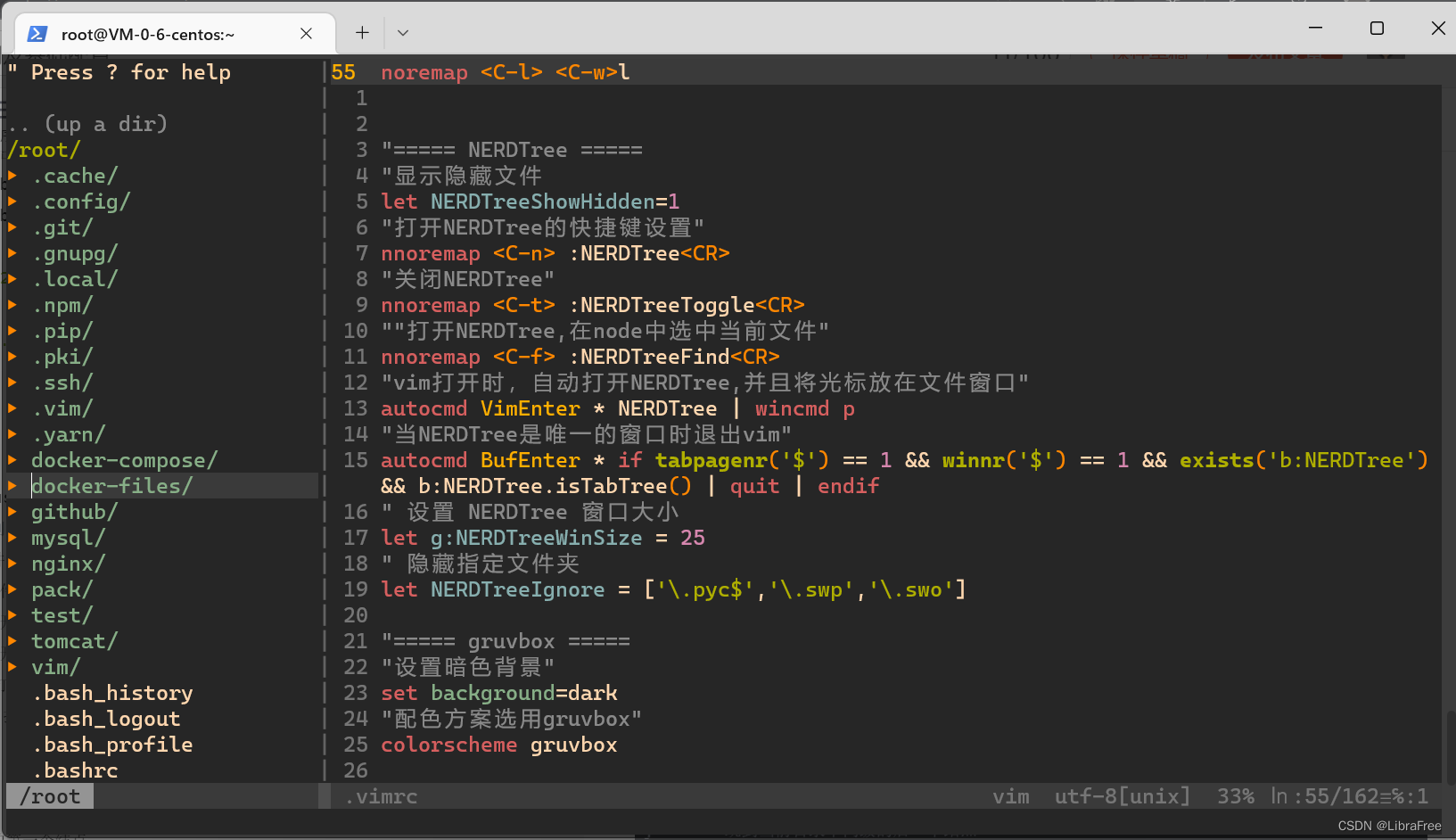Open the new tab profile dropdown
Viewport: 1456px width, 840px height.
pyautogui.click(x=403, y=33)
